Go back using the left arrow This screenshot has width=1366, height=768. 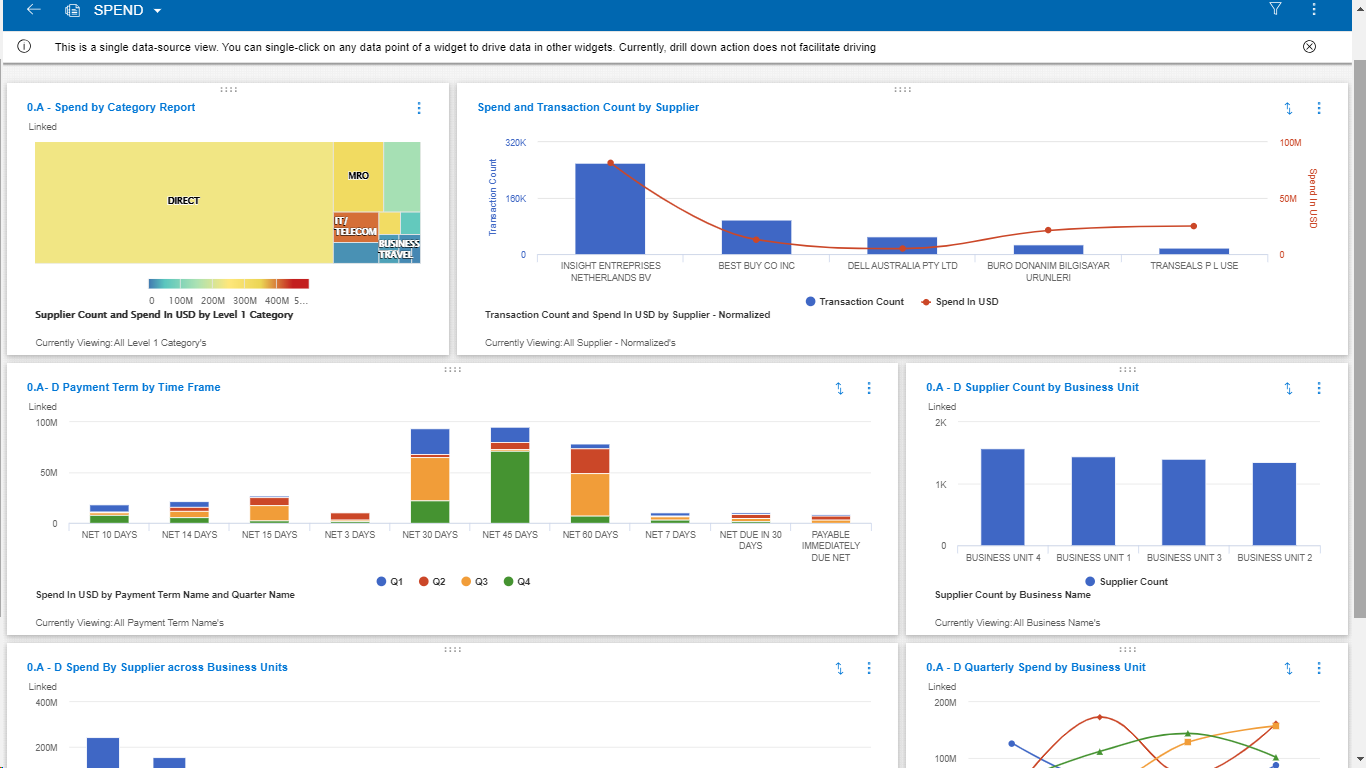click(x=34, y=9)
